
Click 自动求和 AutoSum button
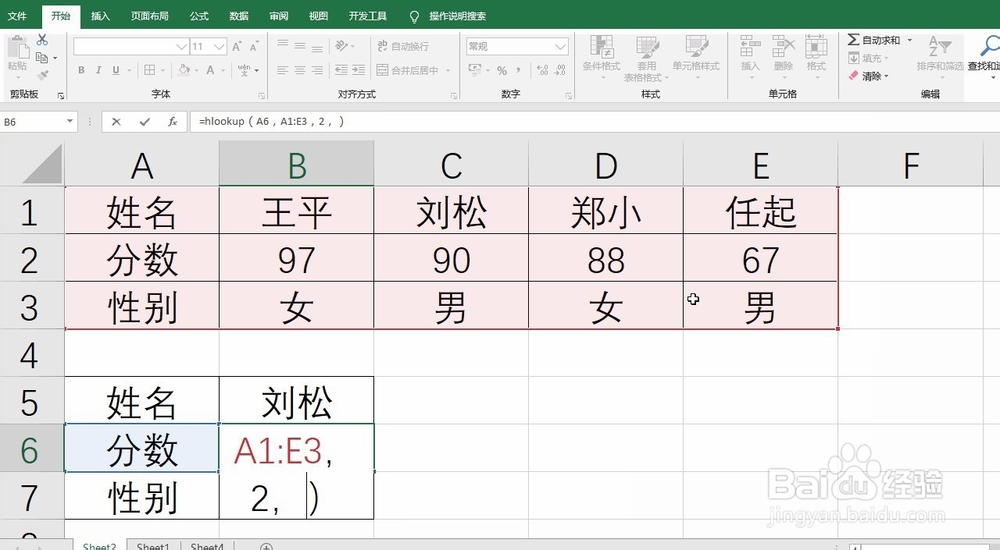point(874,40)
